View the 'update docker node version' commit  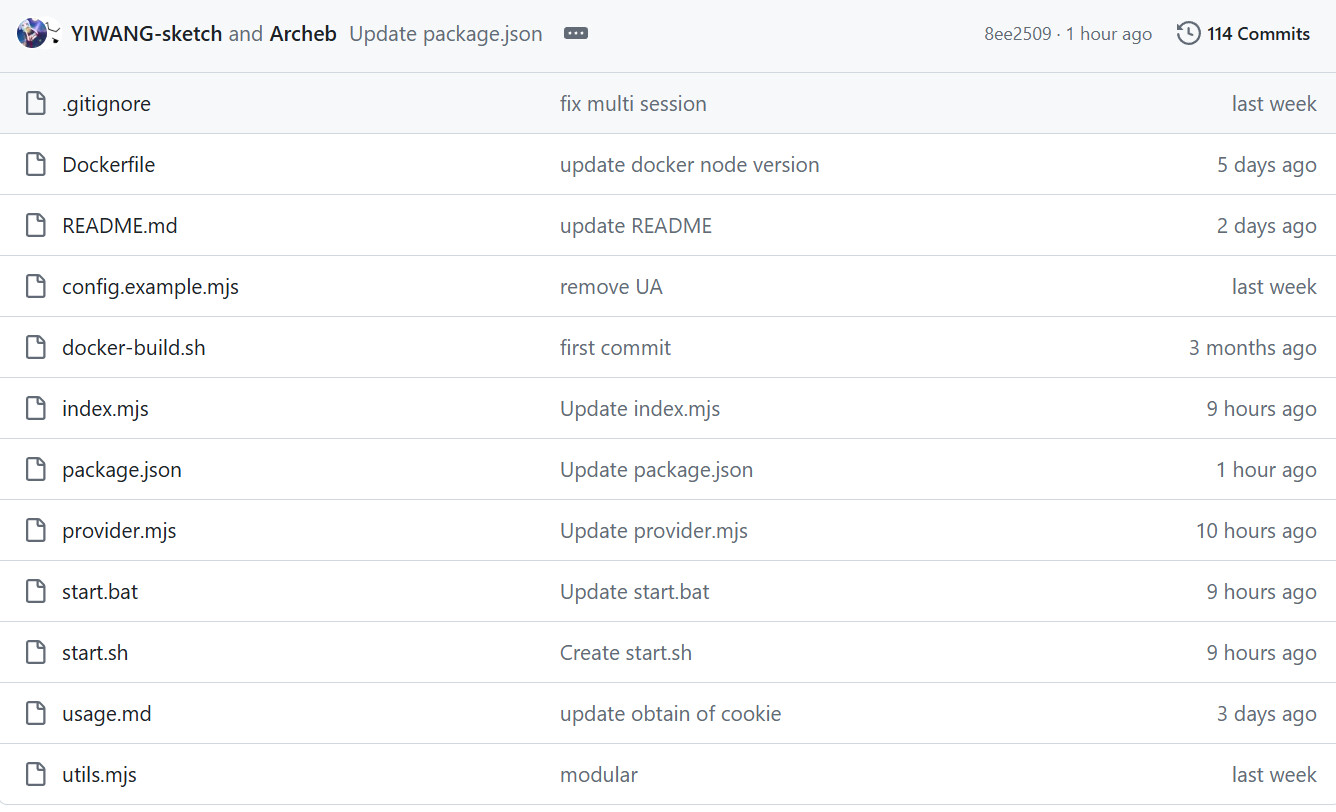coord(689,164)
